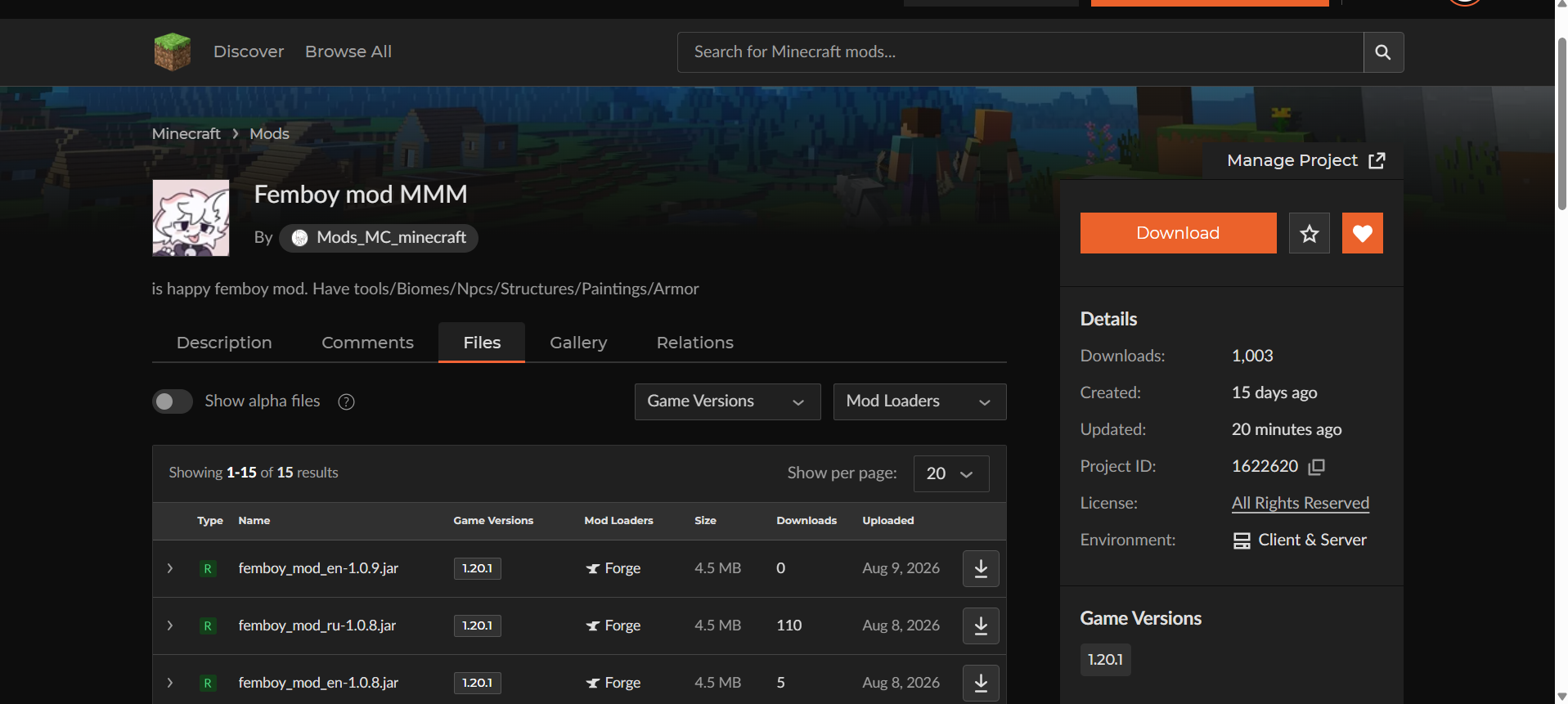This screenshot has height=704, width=1568.
Task: Click the Downloads value 1,003
Action: [1252, 356]
